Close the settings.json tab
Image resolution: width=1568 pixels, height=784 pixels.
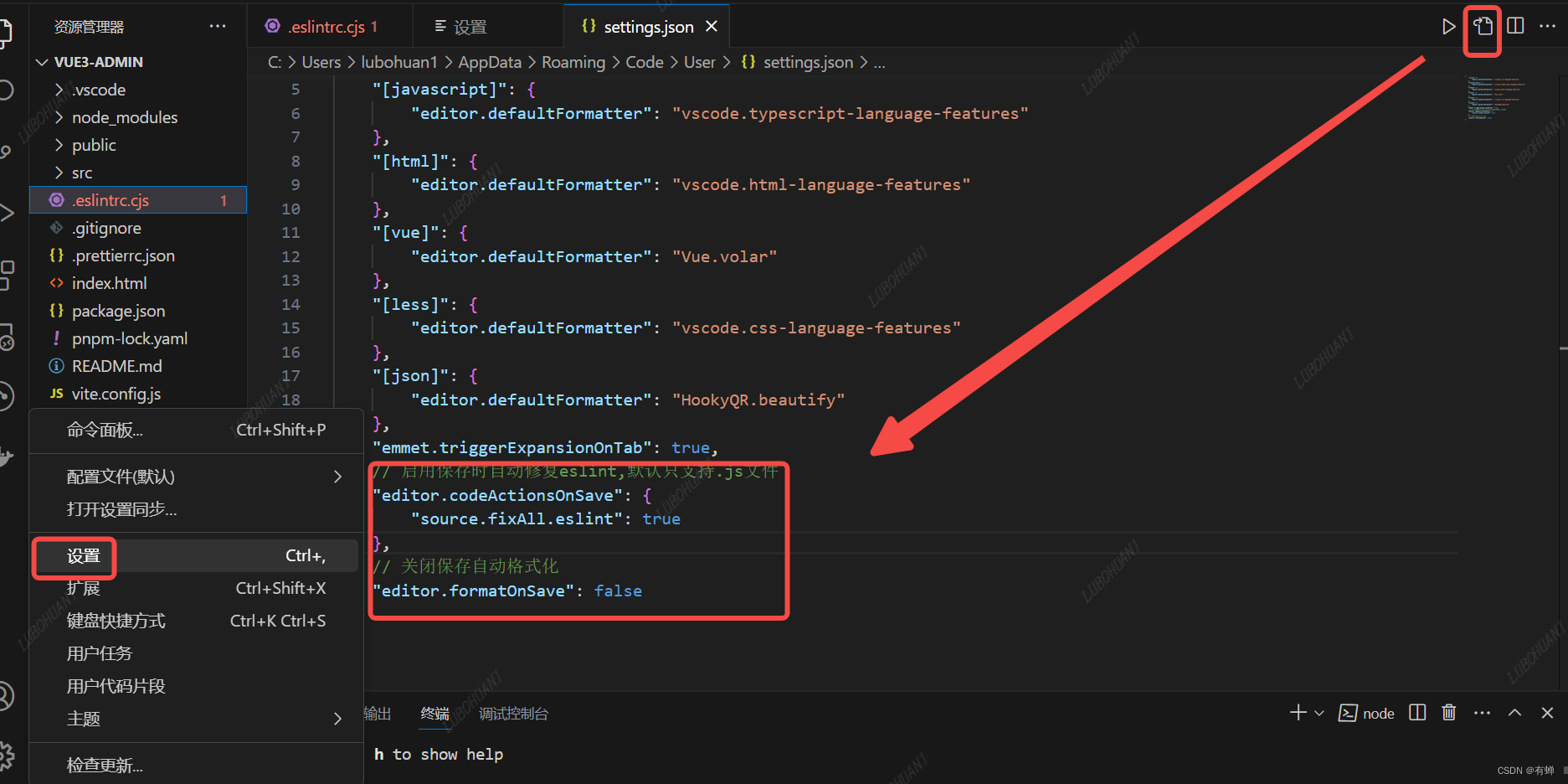click(712, 27)
